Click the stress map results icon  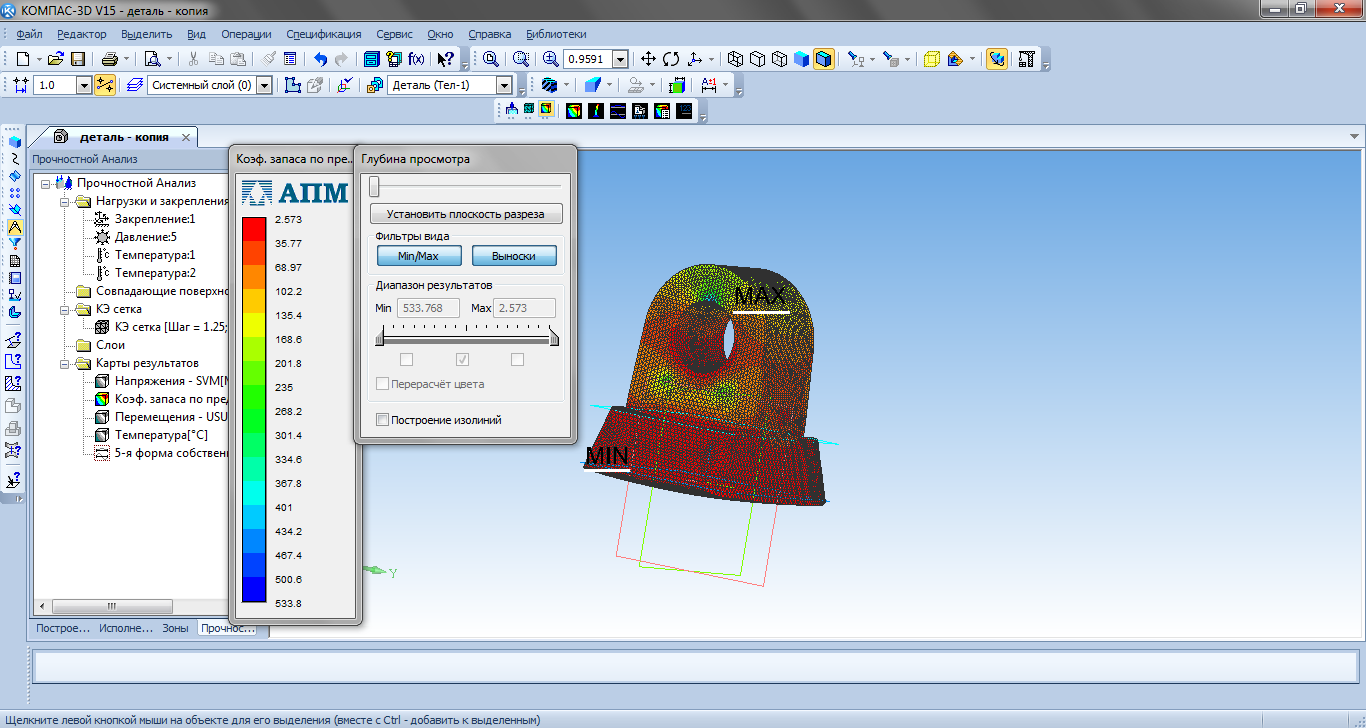tap(574, 110)
